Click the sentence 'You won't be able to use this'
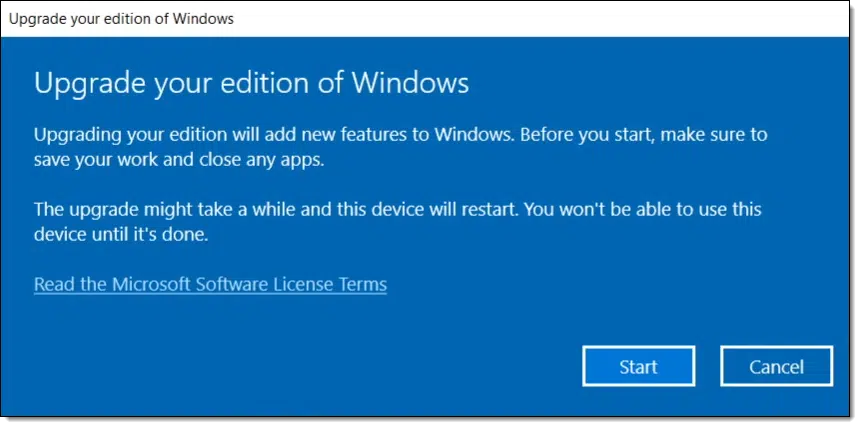Image resolution: width=860 pixels, height=427 pixels. (643, 210)
